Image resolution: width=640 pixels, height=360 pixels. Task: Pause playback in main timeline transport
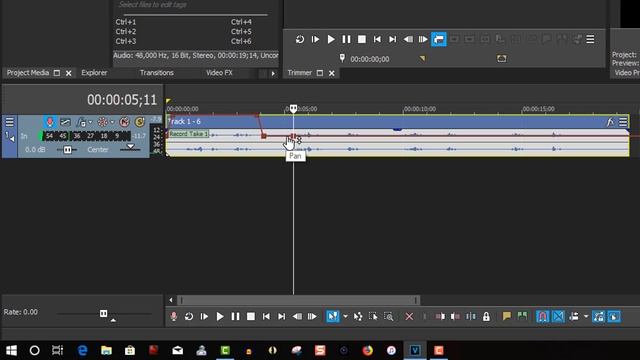click(236, 316)
